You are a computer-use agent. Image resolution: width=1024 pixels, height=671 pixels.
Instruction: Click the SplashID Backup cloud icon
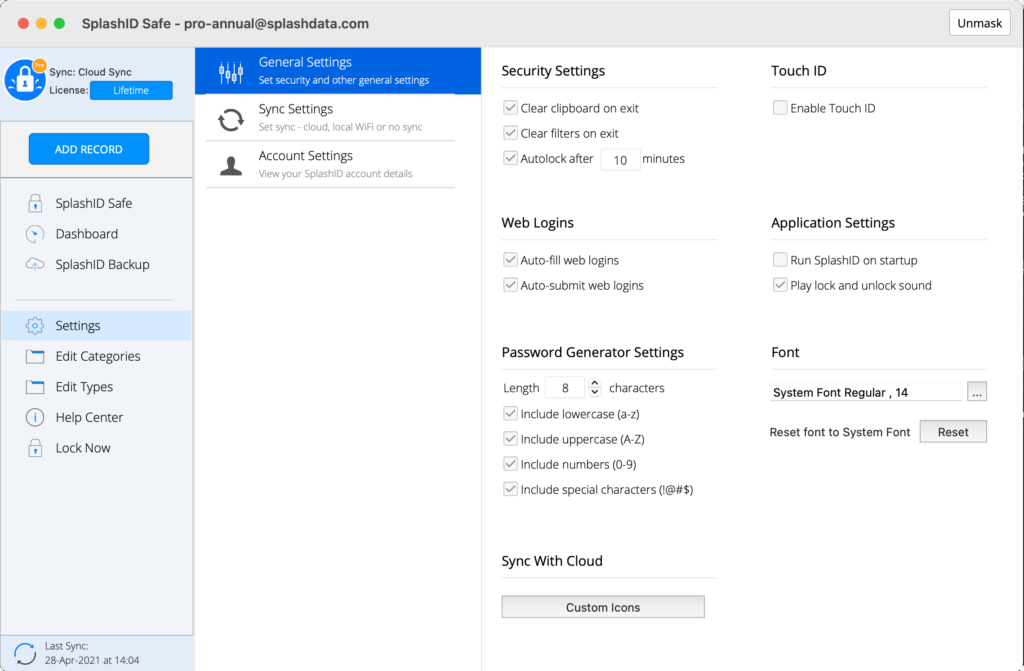35,265
